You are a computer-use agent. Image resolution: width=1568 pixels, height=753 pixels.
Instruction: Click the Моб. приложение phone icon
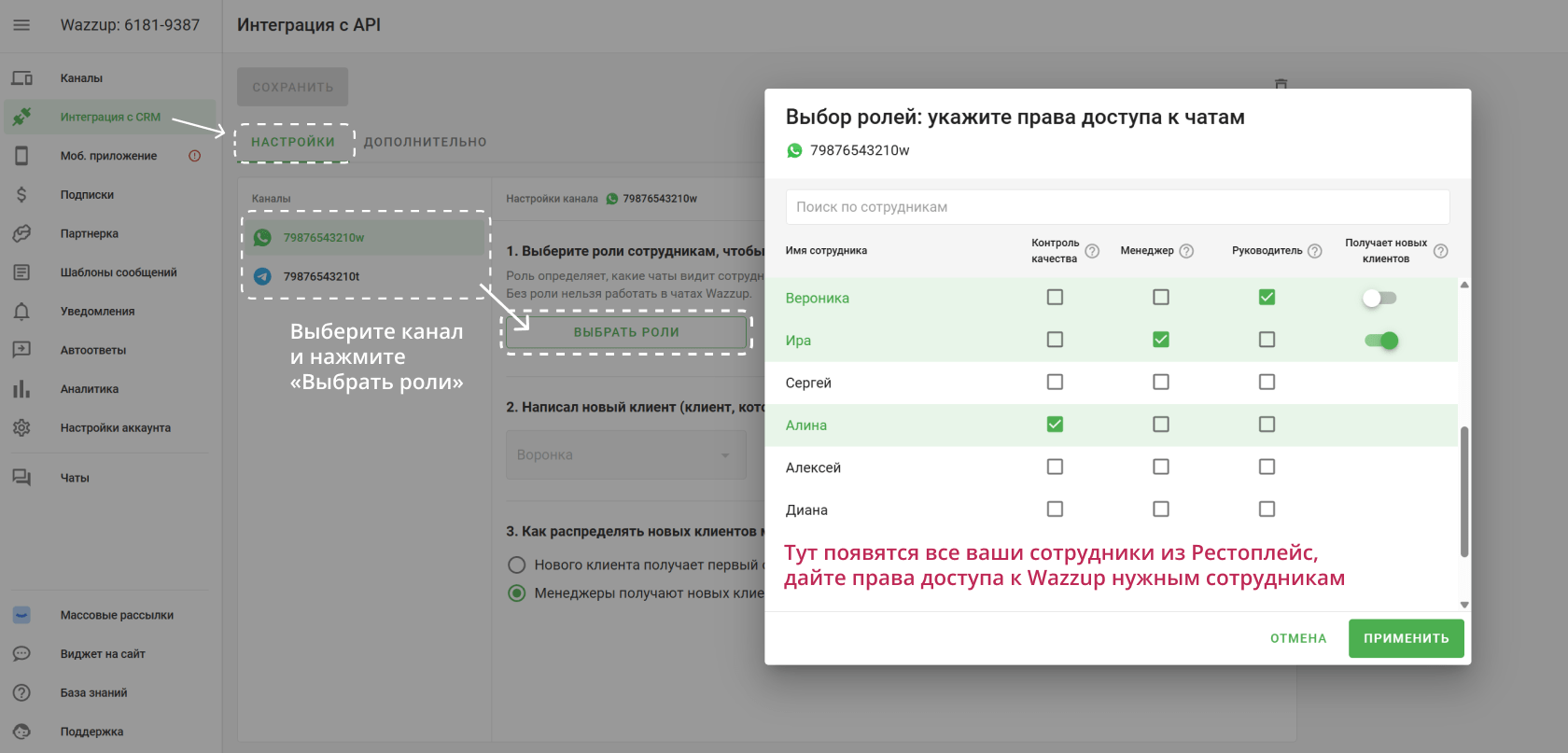(21, 156)
